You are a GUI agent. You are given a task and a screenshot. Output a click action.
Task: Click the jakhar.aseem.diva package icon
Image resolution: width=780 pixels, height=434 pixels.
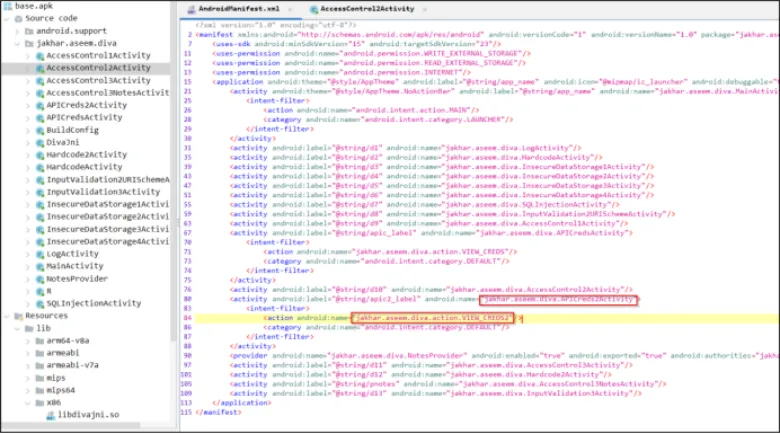[x=29, y=44]
